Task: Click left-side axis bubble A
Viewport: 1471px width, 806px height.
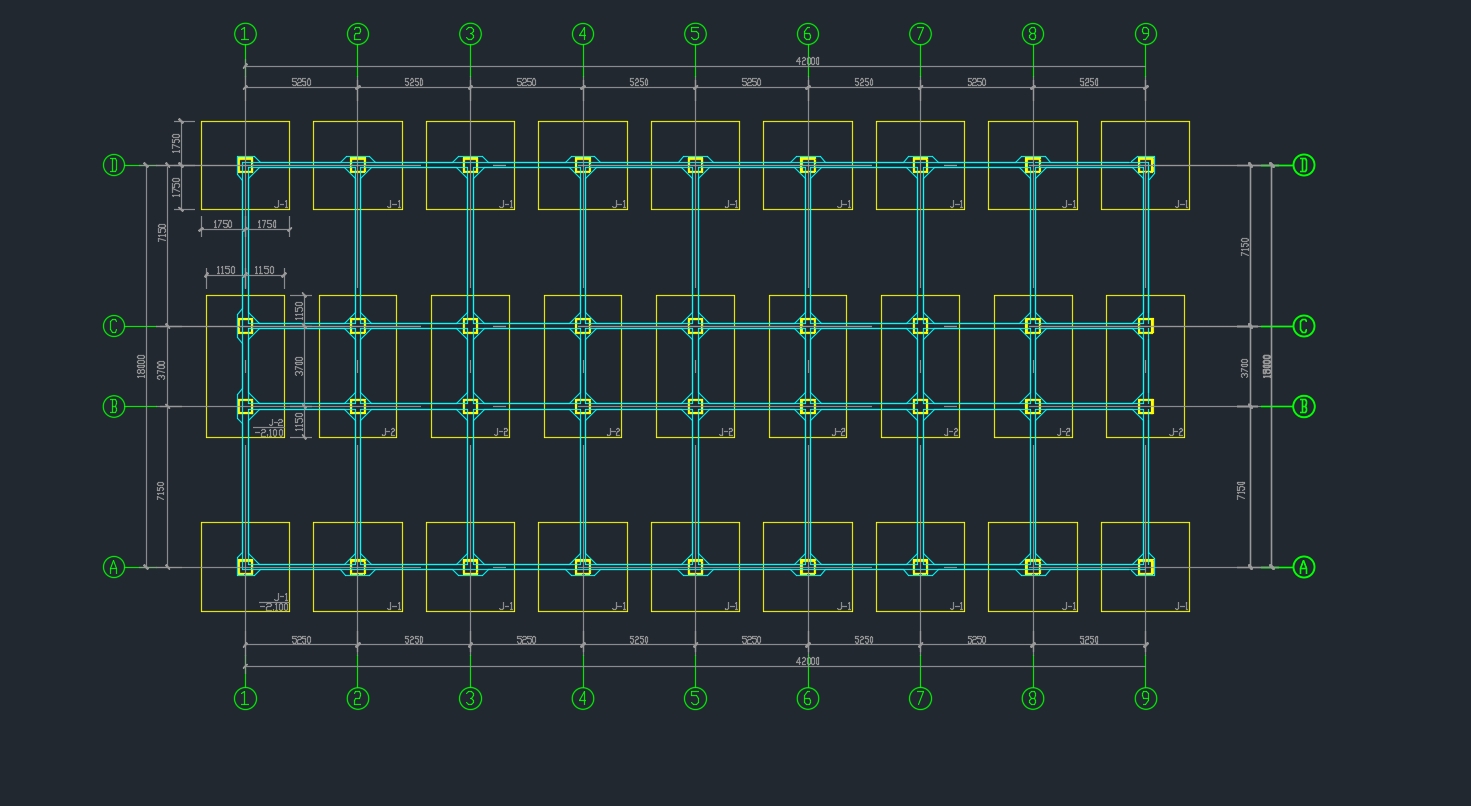Action: [114, 567]
